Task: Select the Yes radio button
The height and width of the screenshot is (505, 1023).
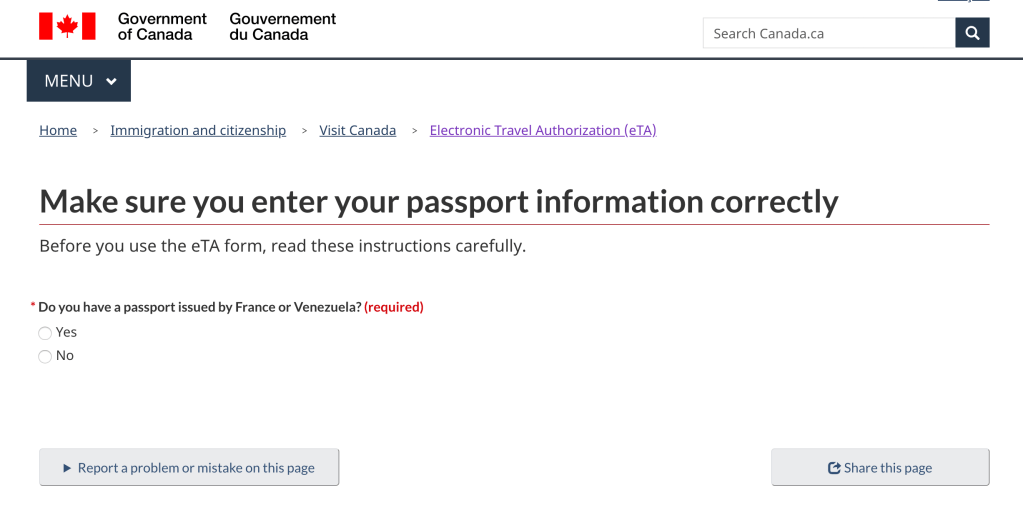Action: 45,333
